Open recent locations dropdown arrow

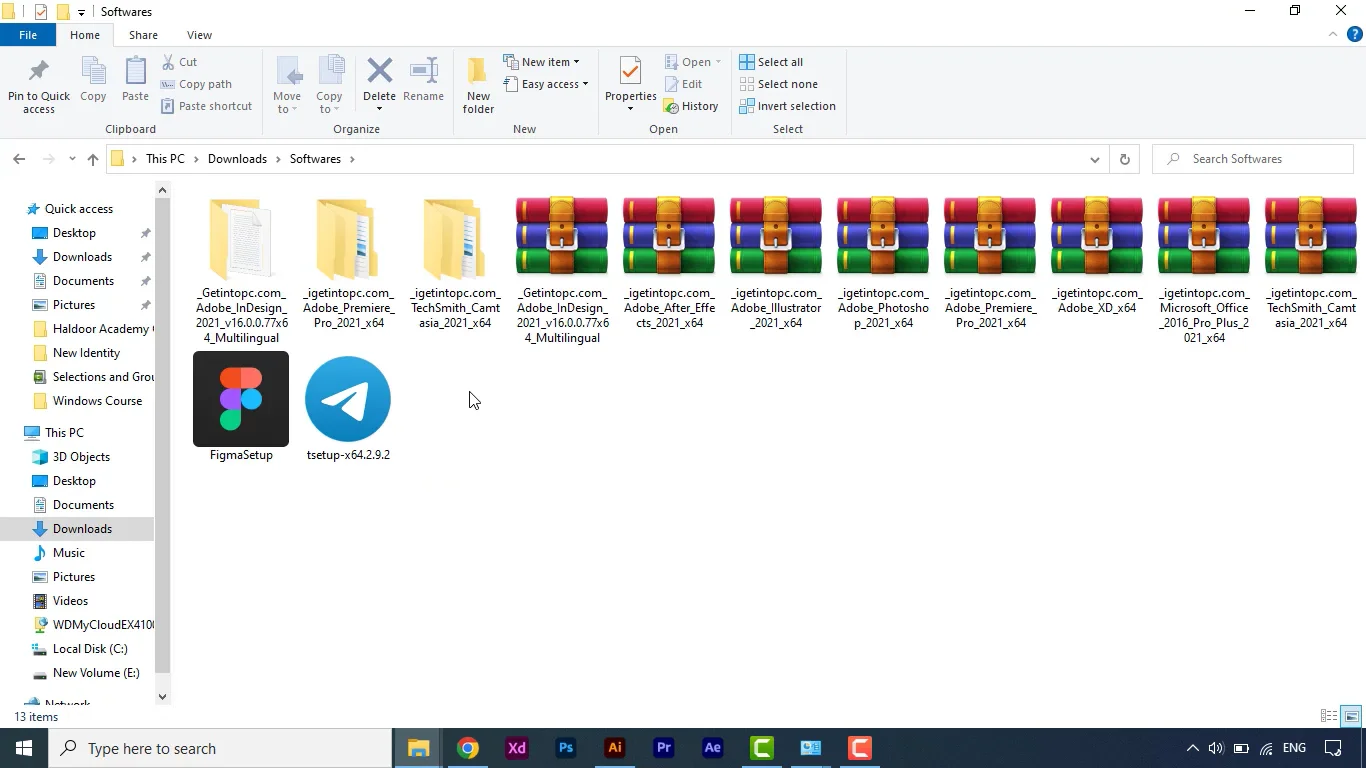click(72, 159)
